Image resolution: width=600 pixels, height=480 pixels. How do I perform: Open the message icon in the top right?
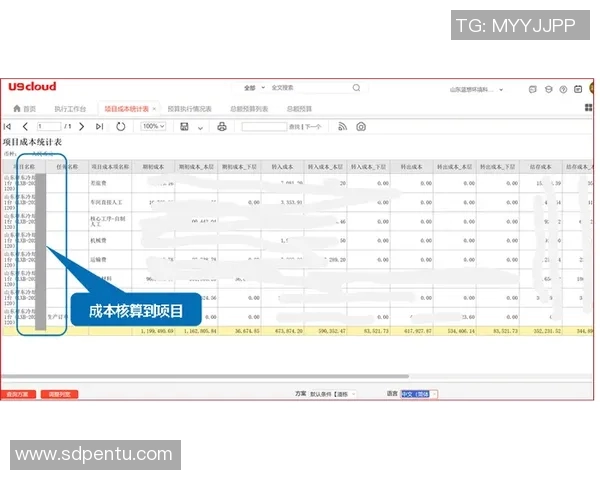coord(533,89)
